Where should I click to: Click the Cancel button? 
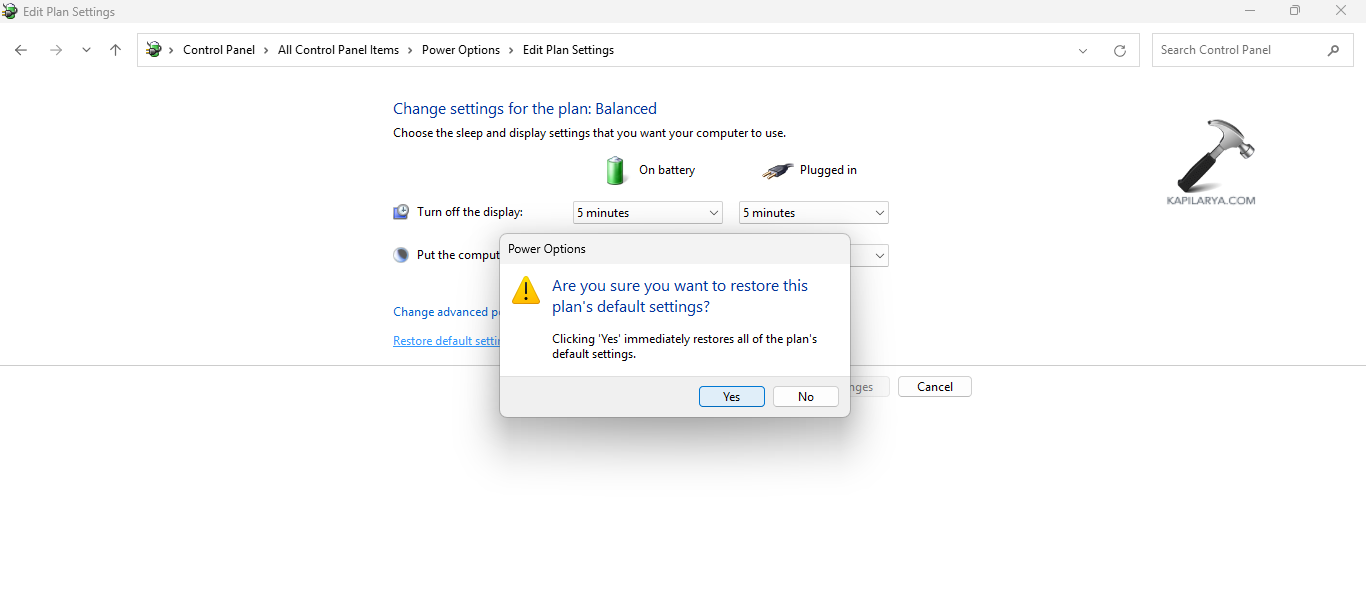click(x=934, y=387)
